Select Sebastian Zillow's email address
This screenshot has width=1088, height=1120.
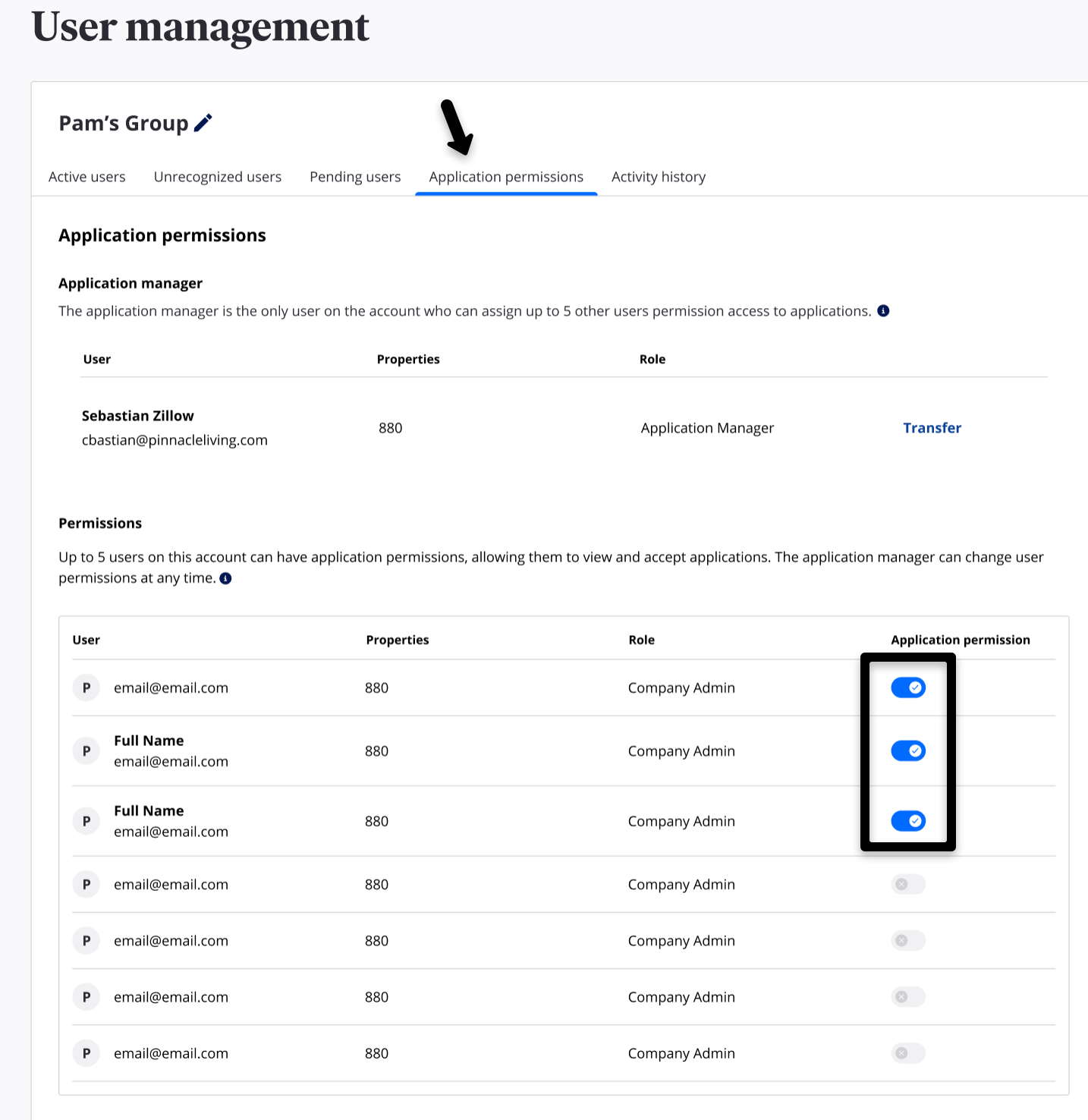(175, 439)
